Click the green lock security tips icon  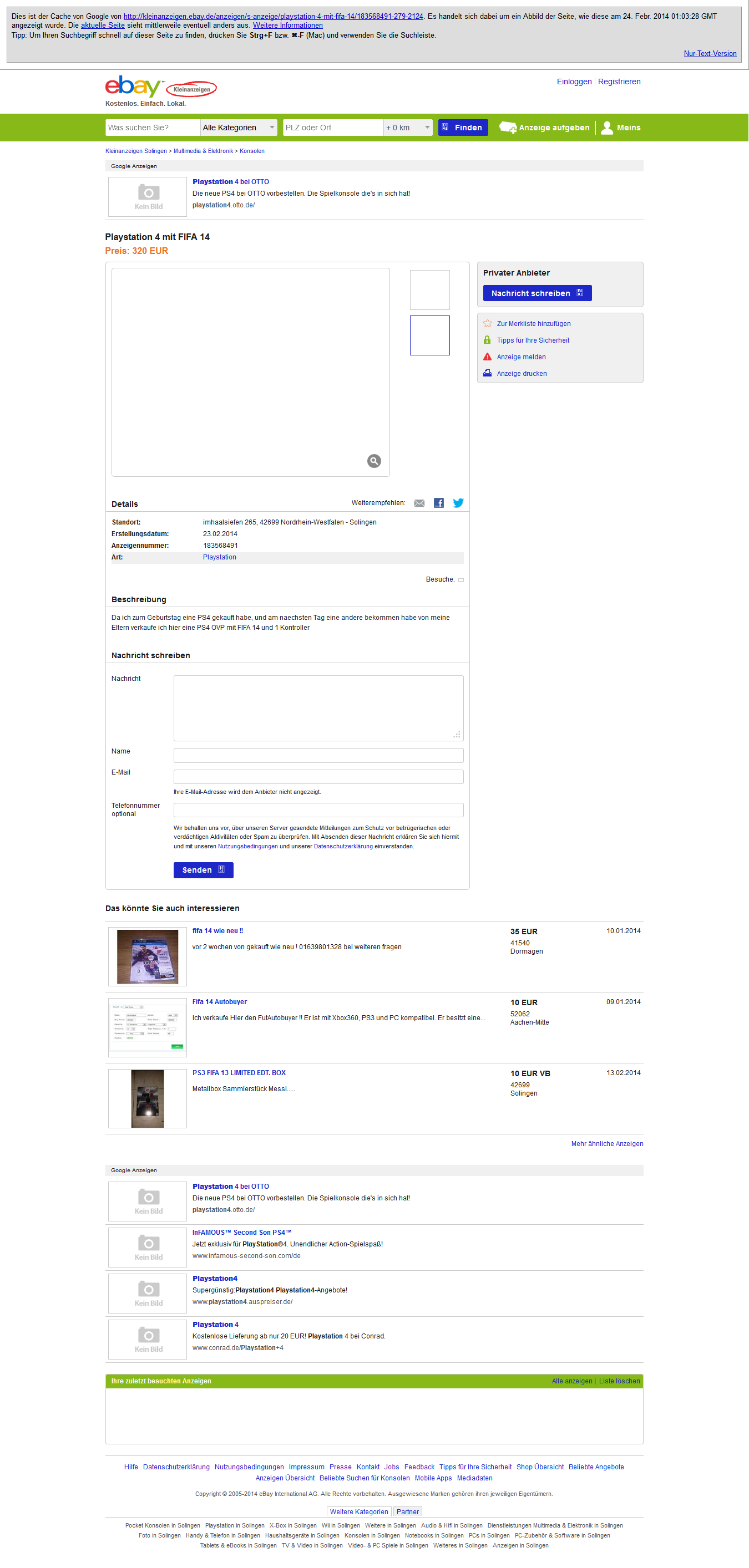487,340
